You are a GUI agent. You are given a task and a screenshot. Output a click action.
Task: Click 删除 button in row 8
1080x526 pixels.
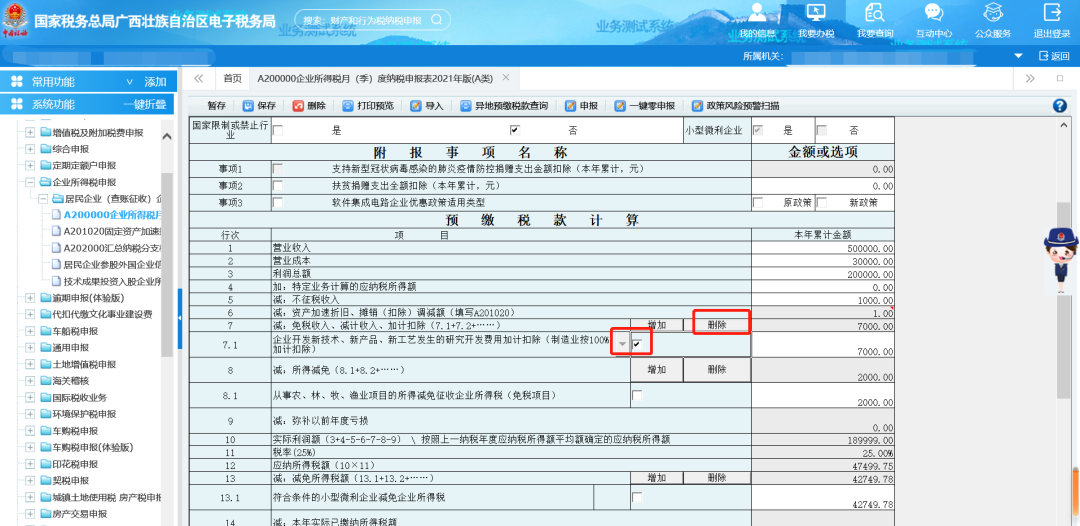click(x=717, y=369)
